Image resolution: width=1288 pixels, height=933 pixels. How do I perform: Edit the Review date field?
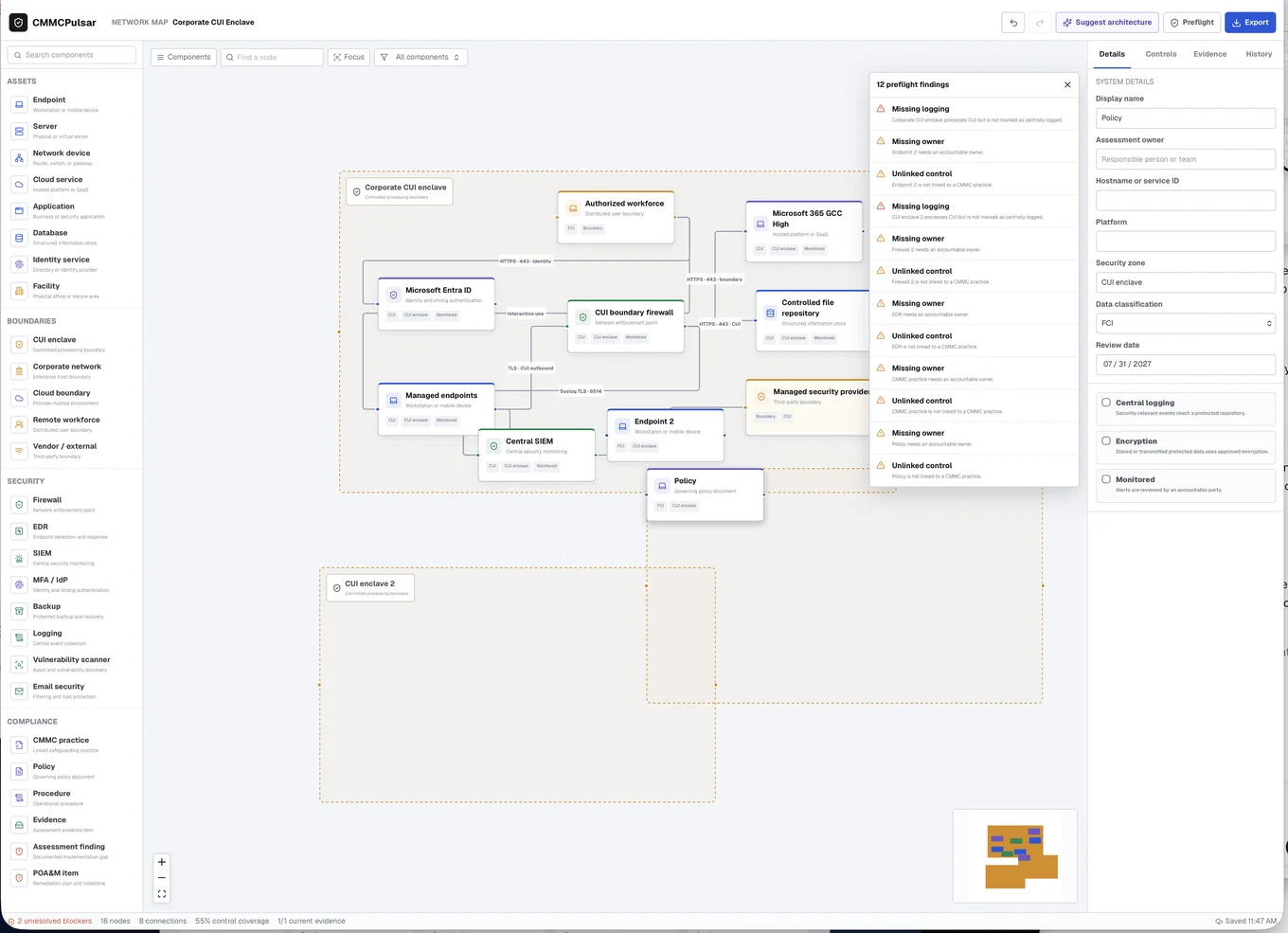pyautogui.click(x=1186, y=364)
